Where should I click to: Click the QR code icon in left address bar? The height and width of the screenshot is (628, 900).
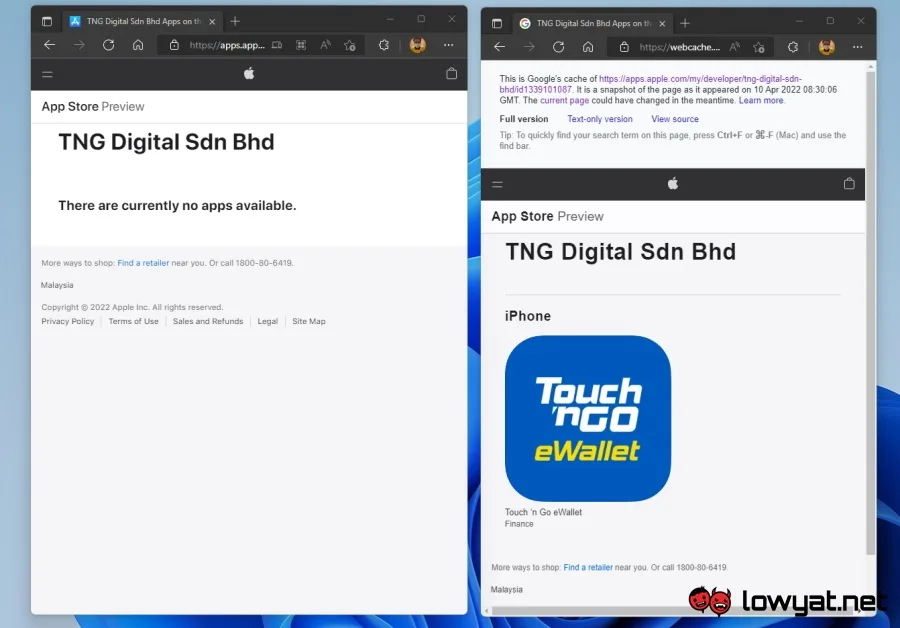[x=301, y=45]
